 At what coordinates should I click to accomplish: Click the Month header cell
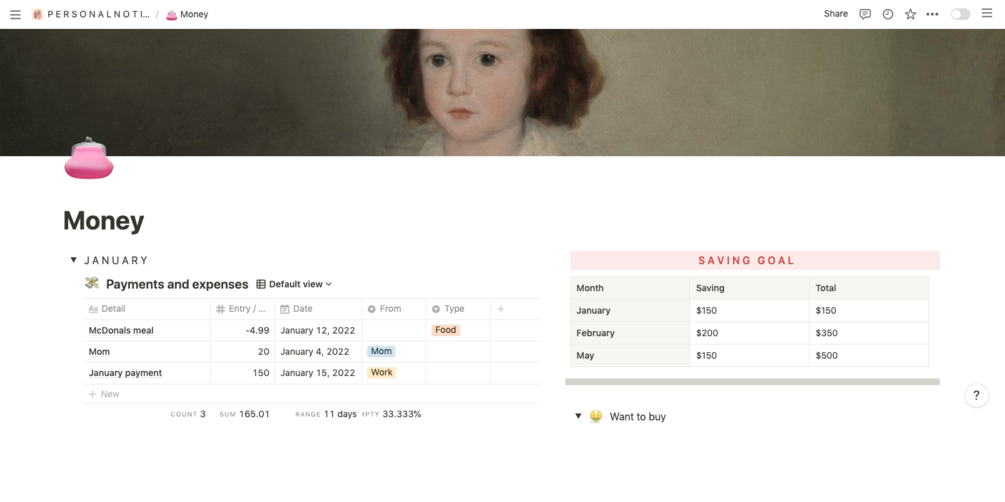pyautogui.click(x=629, y=288)
